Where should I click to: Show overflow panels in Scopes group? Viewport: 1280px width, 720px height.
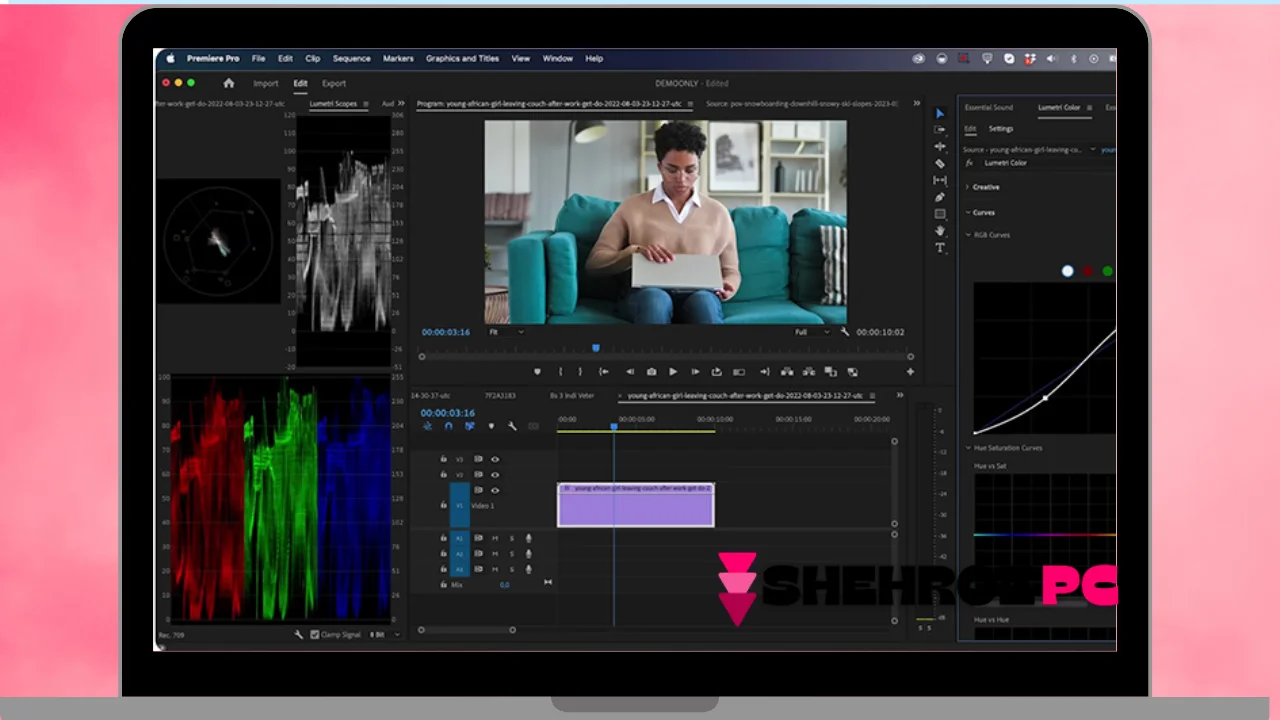coord(401,103)
